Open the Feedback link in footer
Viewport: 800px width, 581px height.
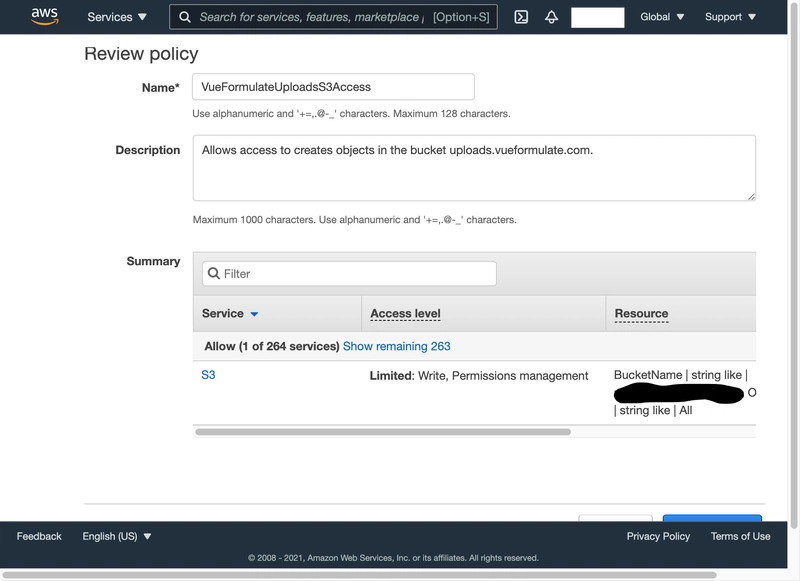coord(39,536)
